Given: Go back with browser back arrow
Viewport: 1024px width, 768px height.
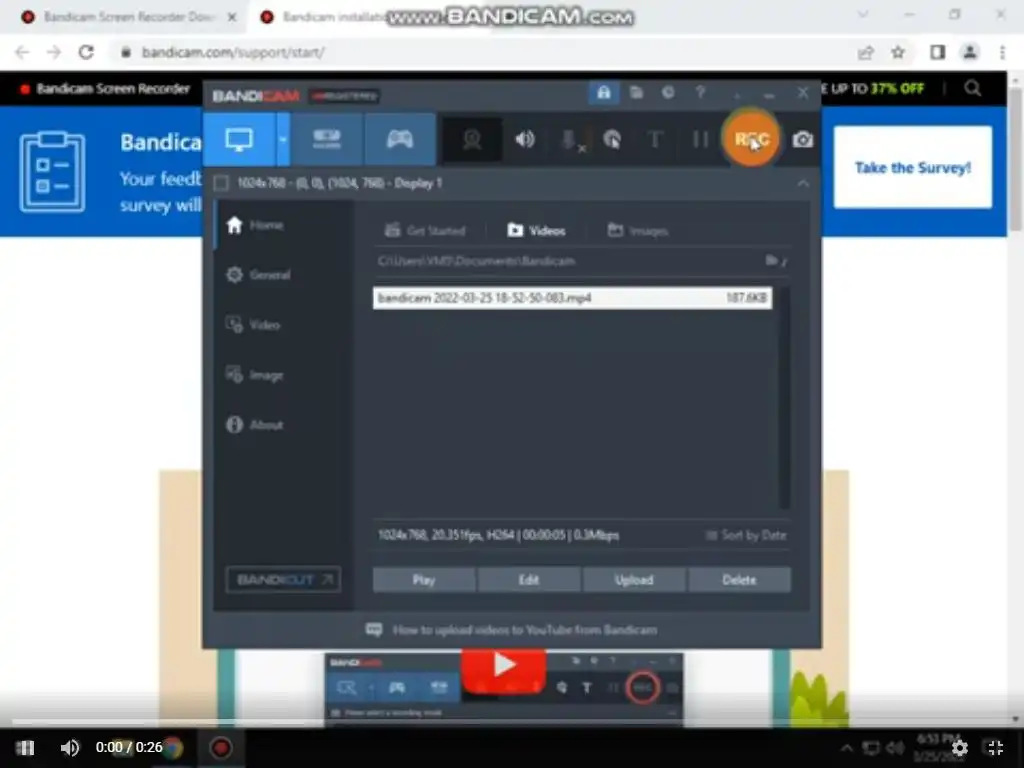Looking at the screenshot, I should [22, 52].
